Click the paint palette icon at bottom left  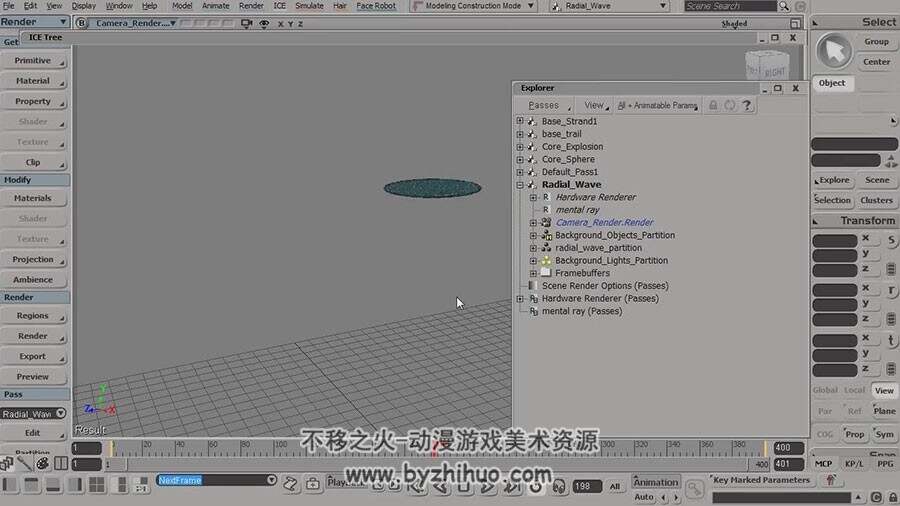coord(42,463)
